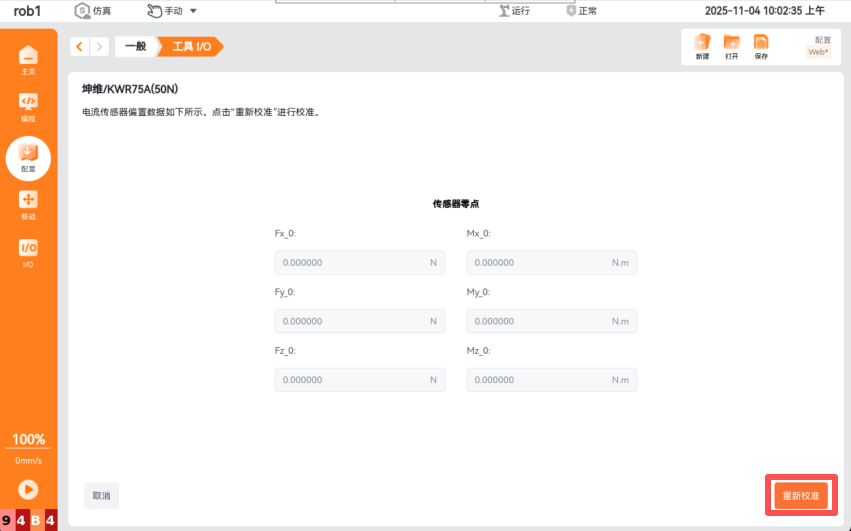Screen dimensions: 851x531
Task: Select the 配置 configuration sidebar icon
Action: (x=28, y=155)
